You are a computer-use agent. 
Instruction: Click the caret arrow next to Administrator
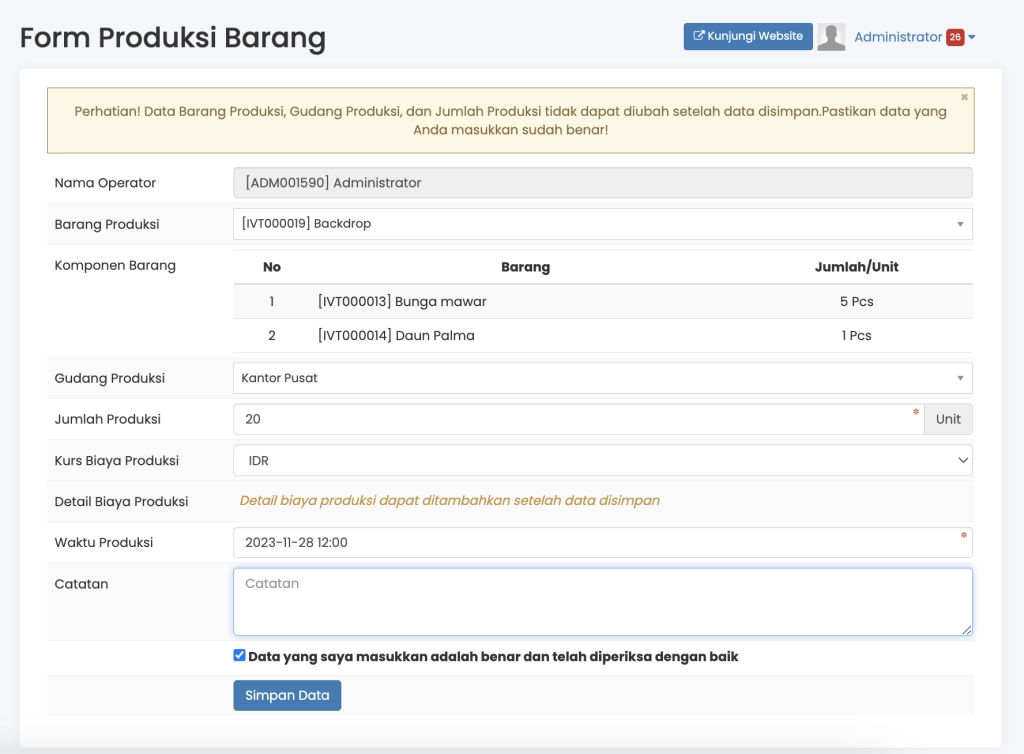[972, 38]
